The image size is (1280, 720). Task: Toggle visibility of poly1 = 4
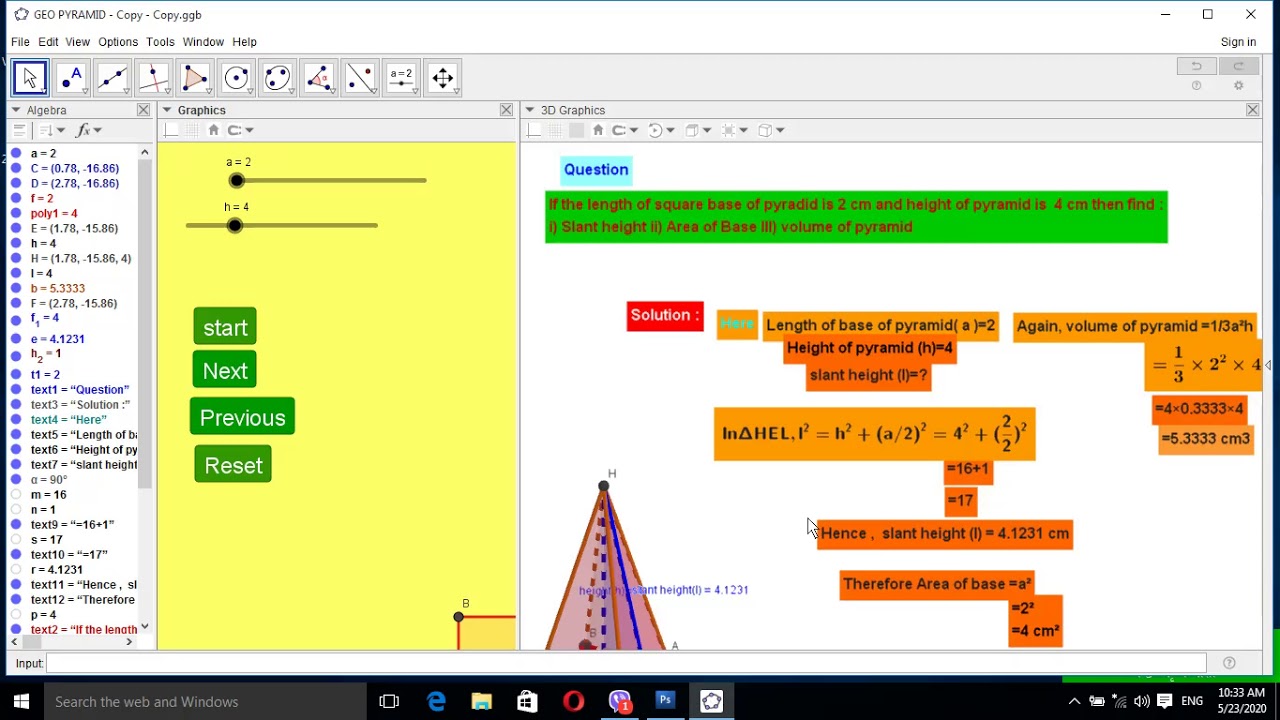[x=16, y=214]
